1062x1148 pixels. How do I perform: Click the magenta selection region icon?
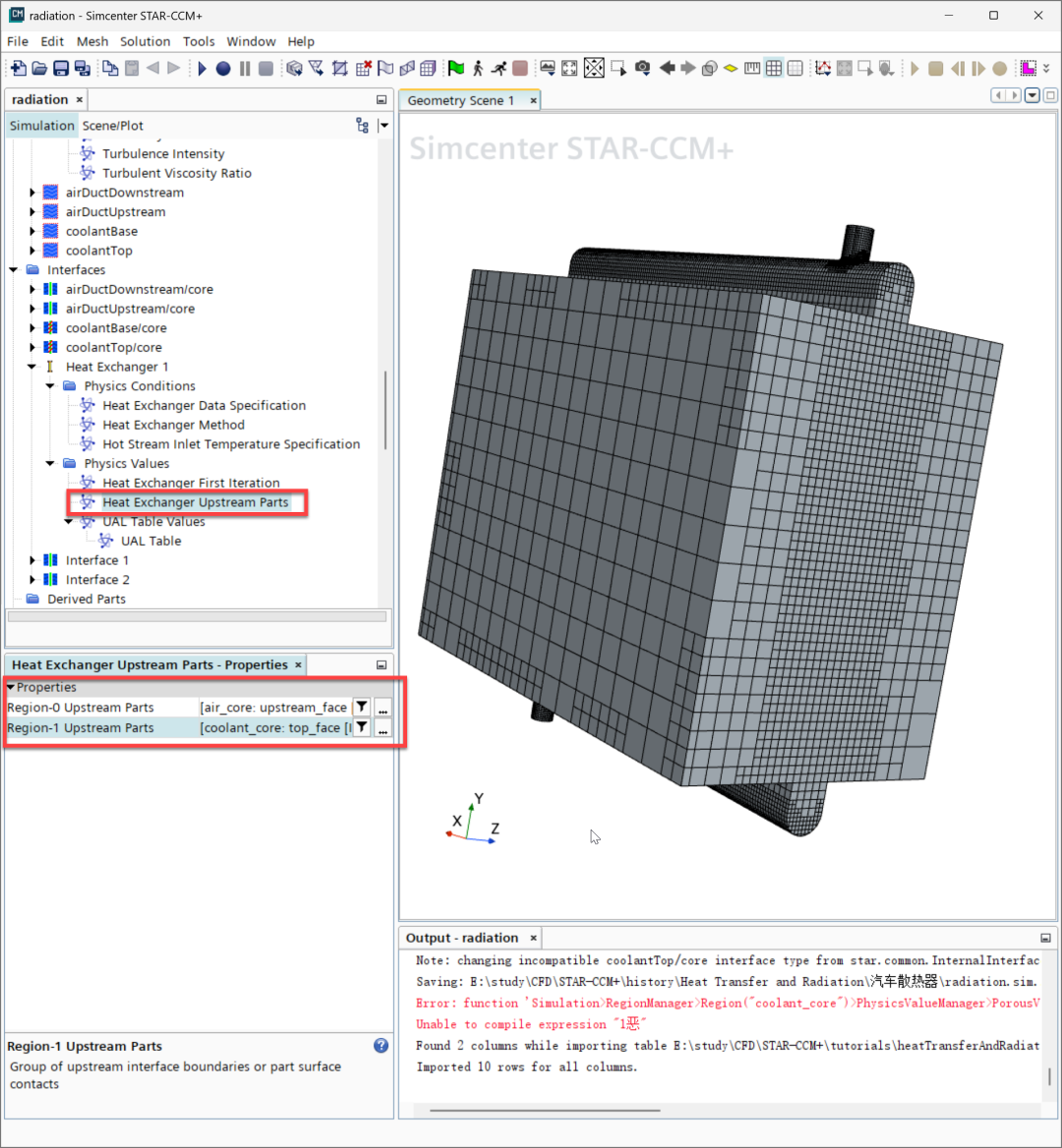point(1029,68)
